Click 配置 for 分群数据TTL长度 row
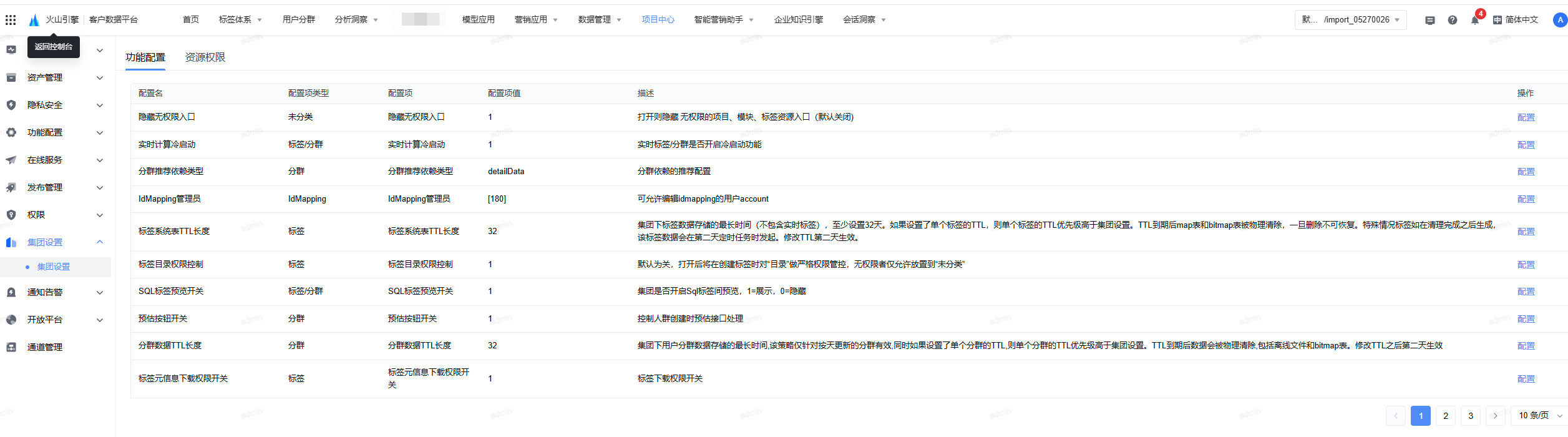Viewport: 1568px width, 437px height. [x=1526, y=346]
